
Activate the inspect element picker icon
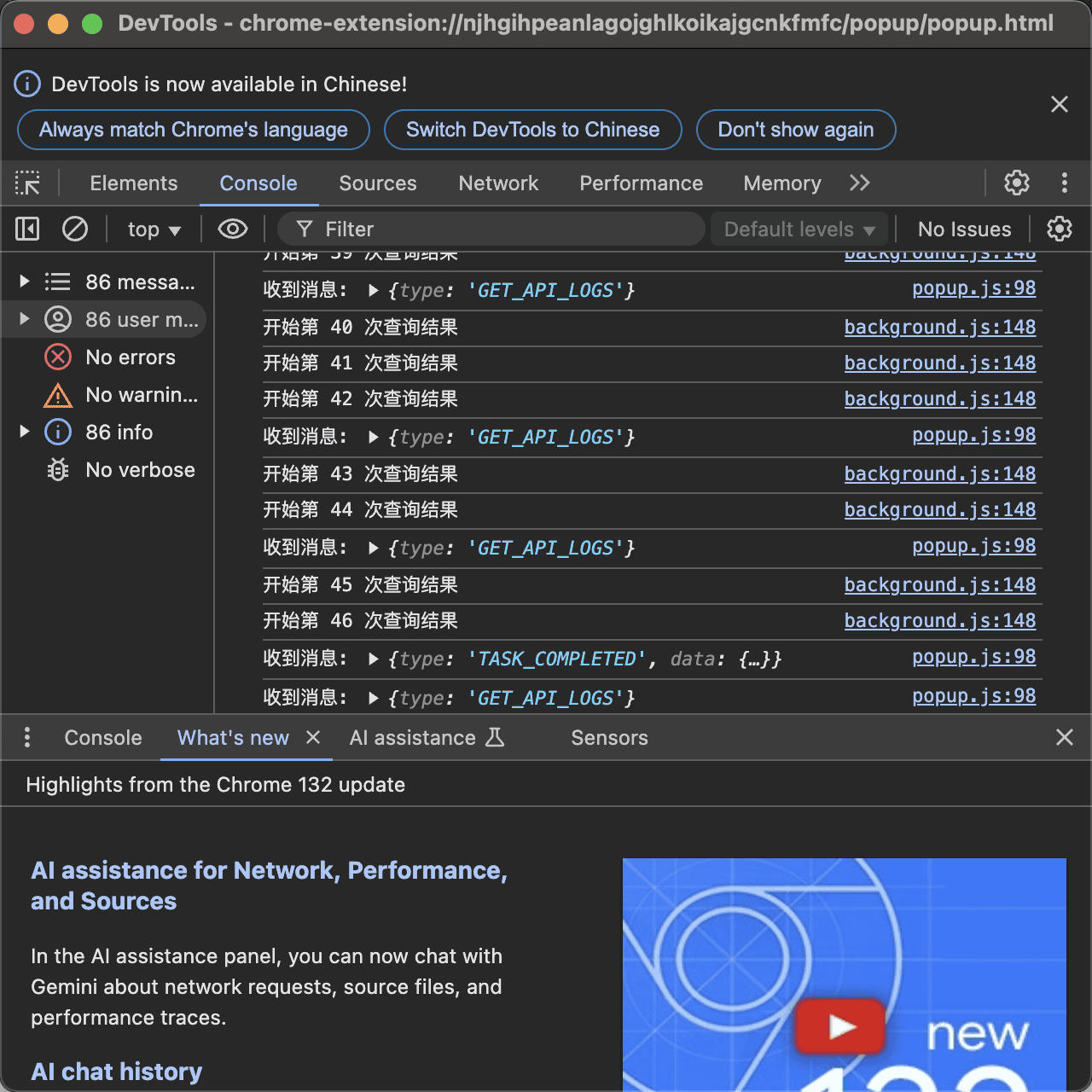pyautogui.click(x=27, y=183)
